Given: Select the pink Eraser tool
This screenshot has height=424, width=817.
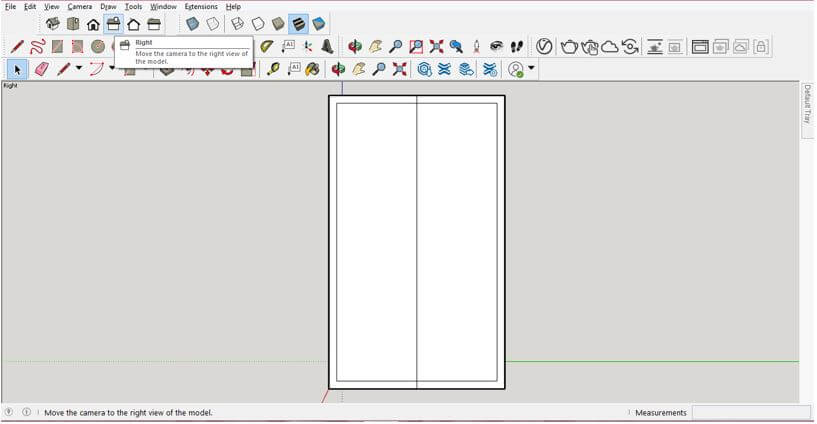Looking at the screenshot, I should (x=42, y=69).
